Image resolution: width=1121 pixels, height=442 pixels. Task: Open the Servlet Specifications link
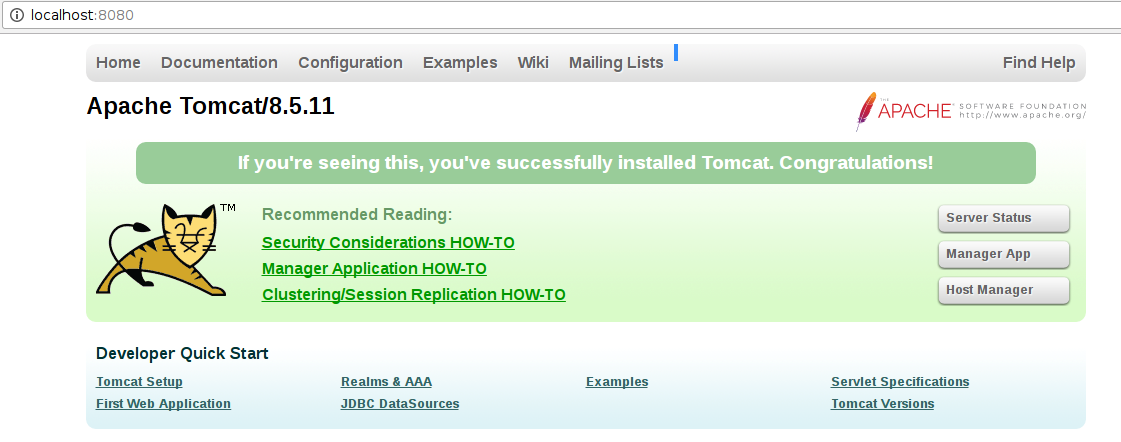900,382
